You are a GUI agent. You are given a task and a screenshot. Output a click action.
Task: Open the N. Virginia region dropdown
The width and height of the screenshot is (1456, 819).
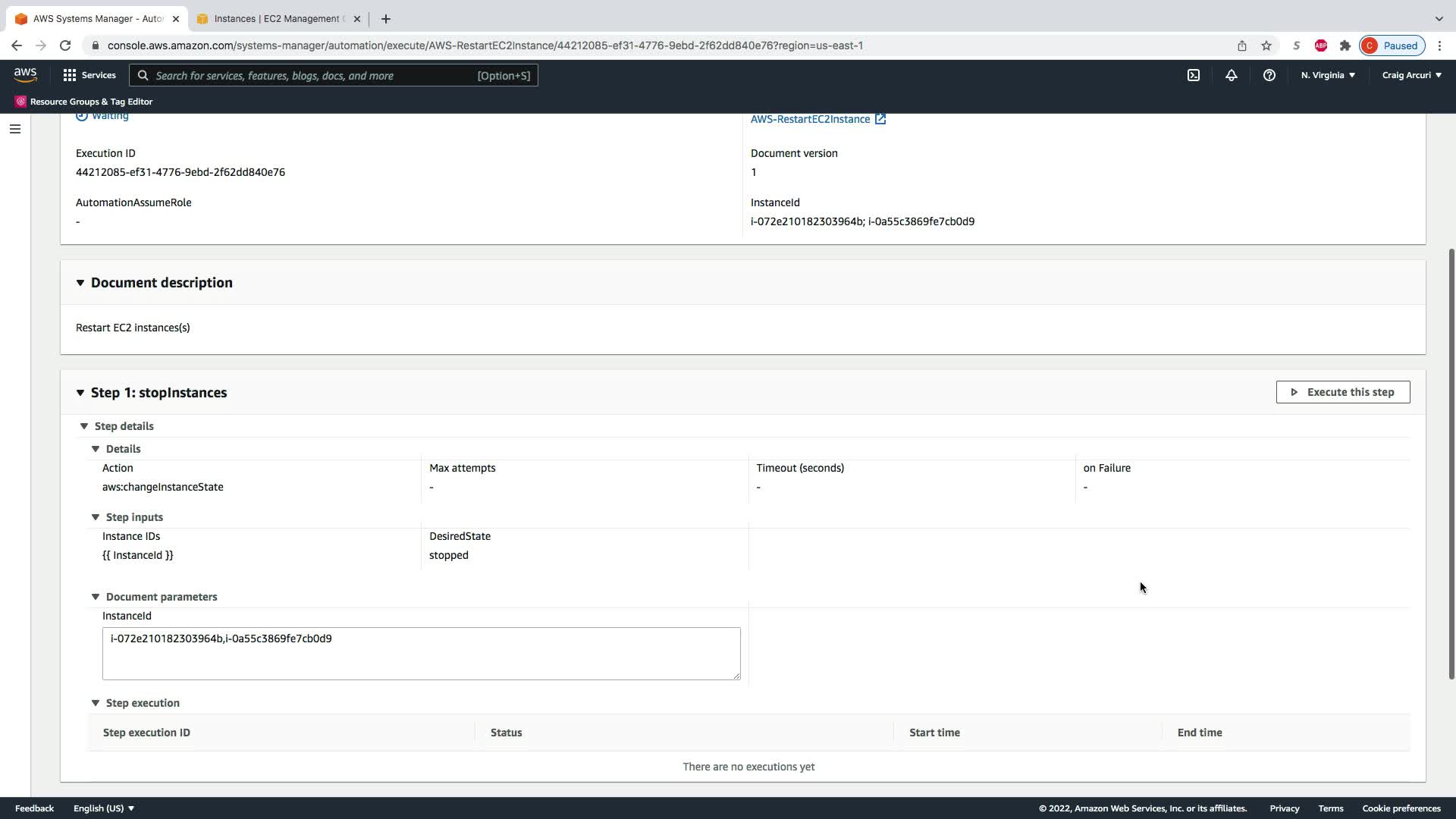[x=1328, y=75]
